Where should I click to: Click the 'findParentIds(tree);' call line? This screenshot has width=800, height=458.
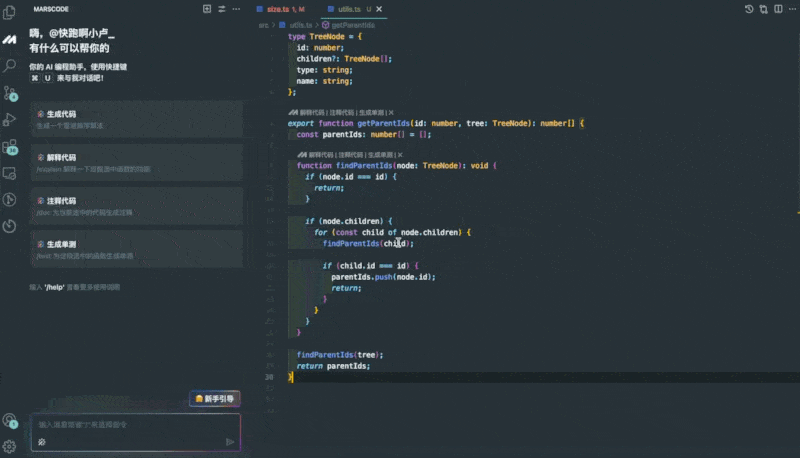(340, 355)
